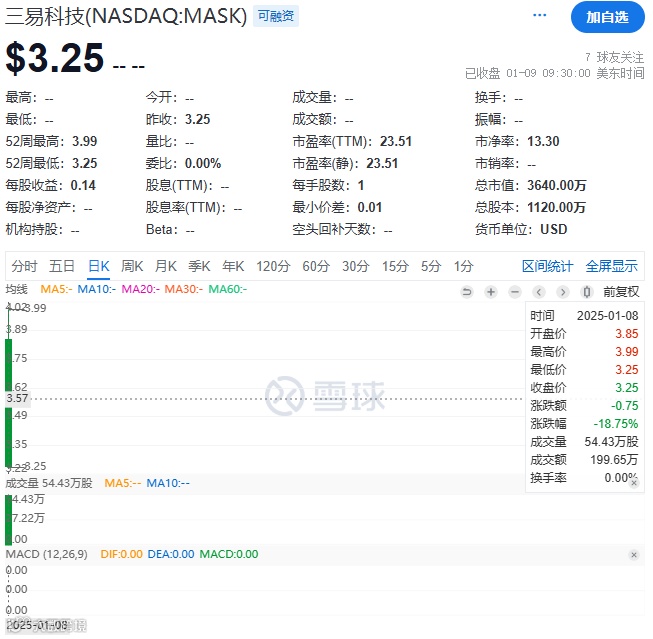This screenshot has width=653, height=639.
Task: Open the 前复权 adjustment dropdown
Action: [621, 292]
